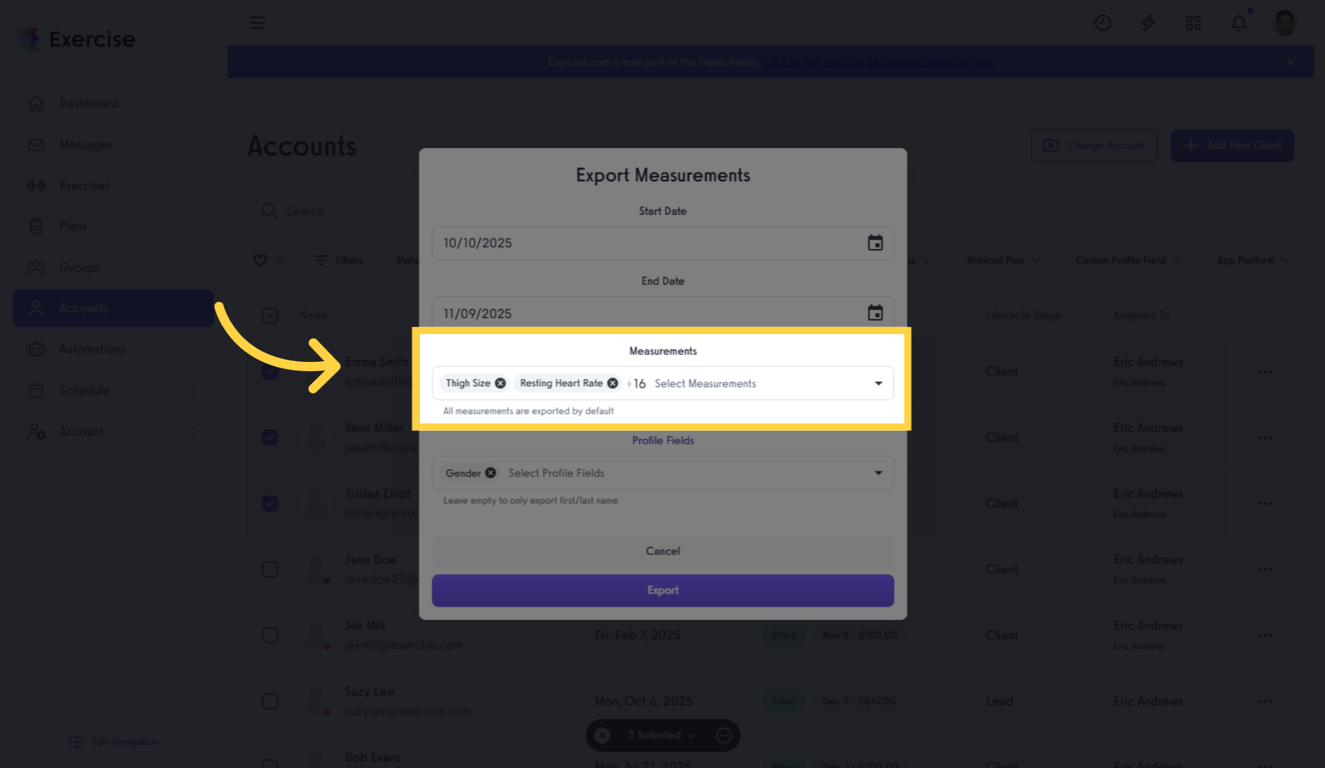Open the Workout Plan filter dropdown
1325x768 pixels.
(x=1002, y=260)
